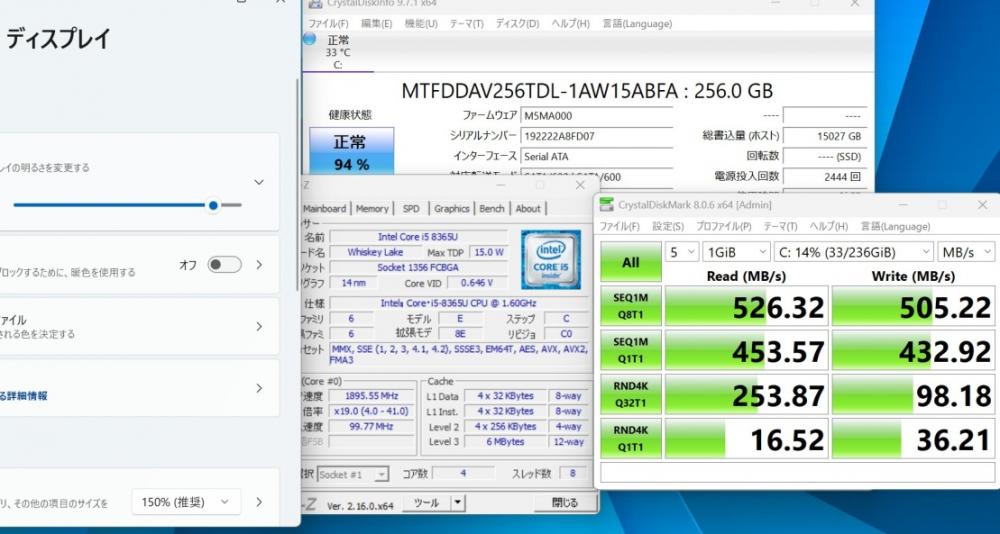Screen dimensions: 1000x534
Task: Click the total host writes value 15027 GB
Action: 825,136
